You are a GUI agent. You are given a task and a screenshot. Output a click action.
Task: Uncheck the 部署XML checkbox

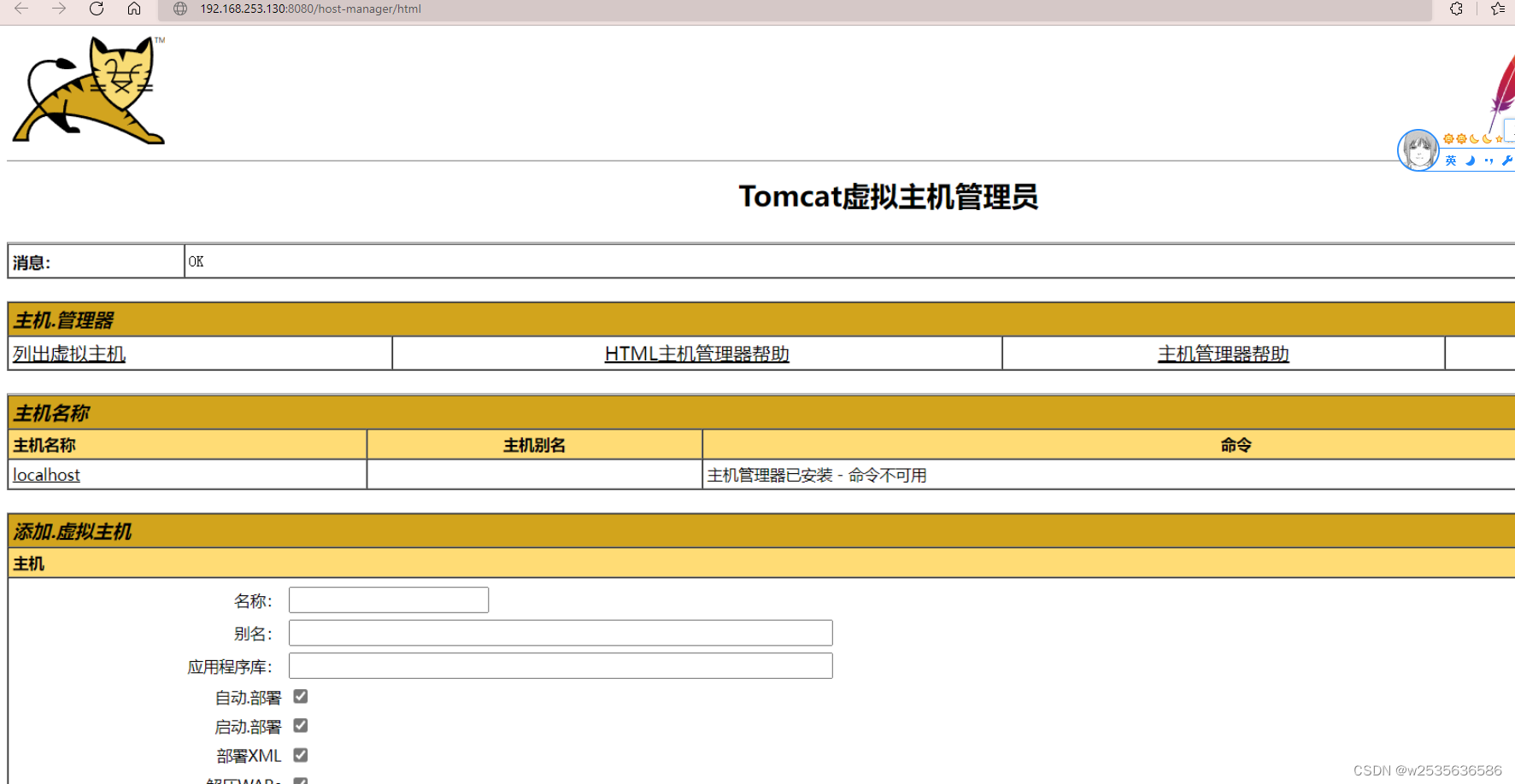(x=301, y=755)
